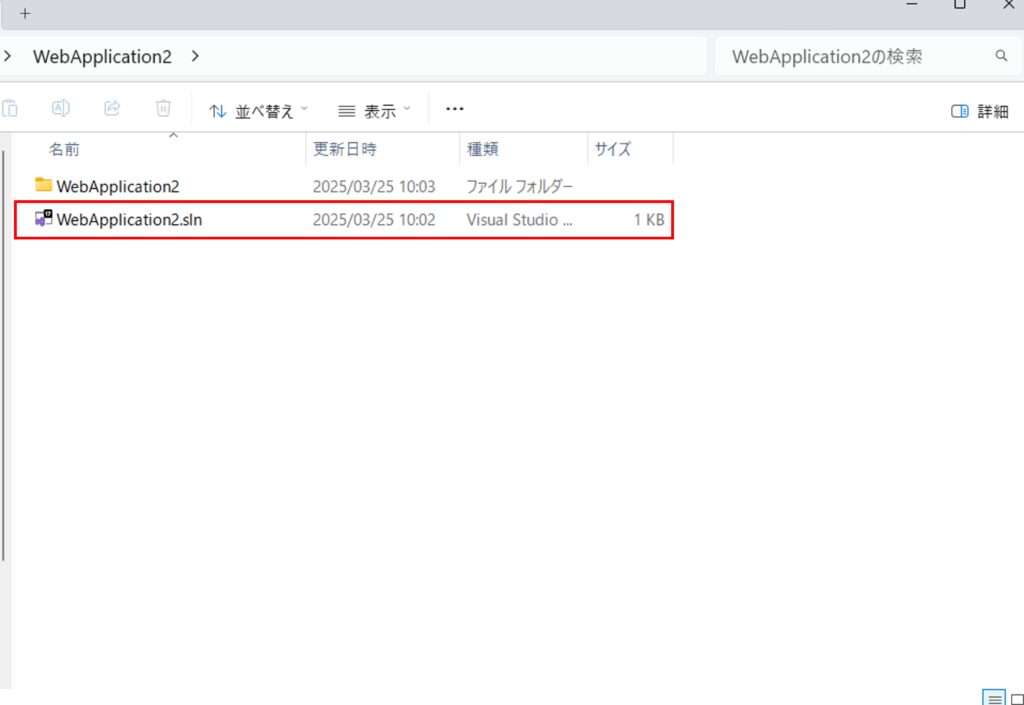Image resolution: width=1024 pixels, height=705 pixels.
Task: Minimize the Explorer window
Action: coord(912,5)
